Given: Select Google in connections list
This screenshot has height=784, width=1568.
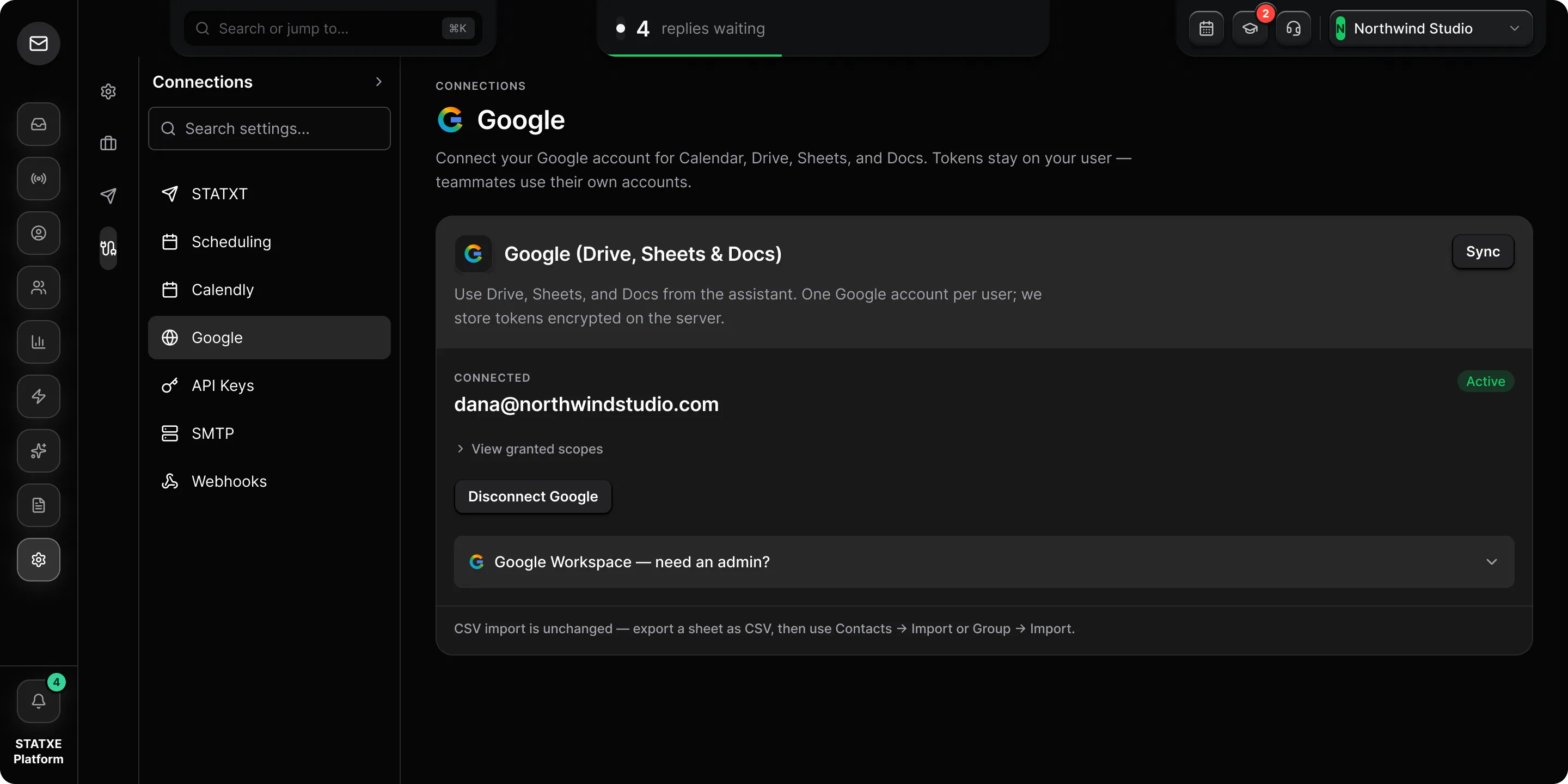Looking at the screenshot, I should [269, 338].
